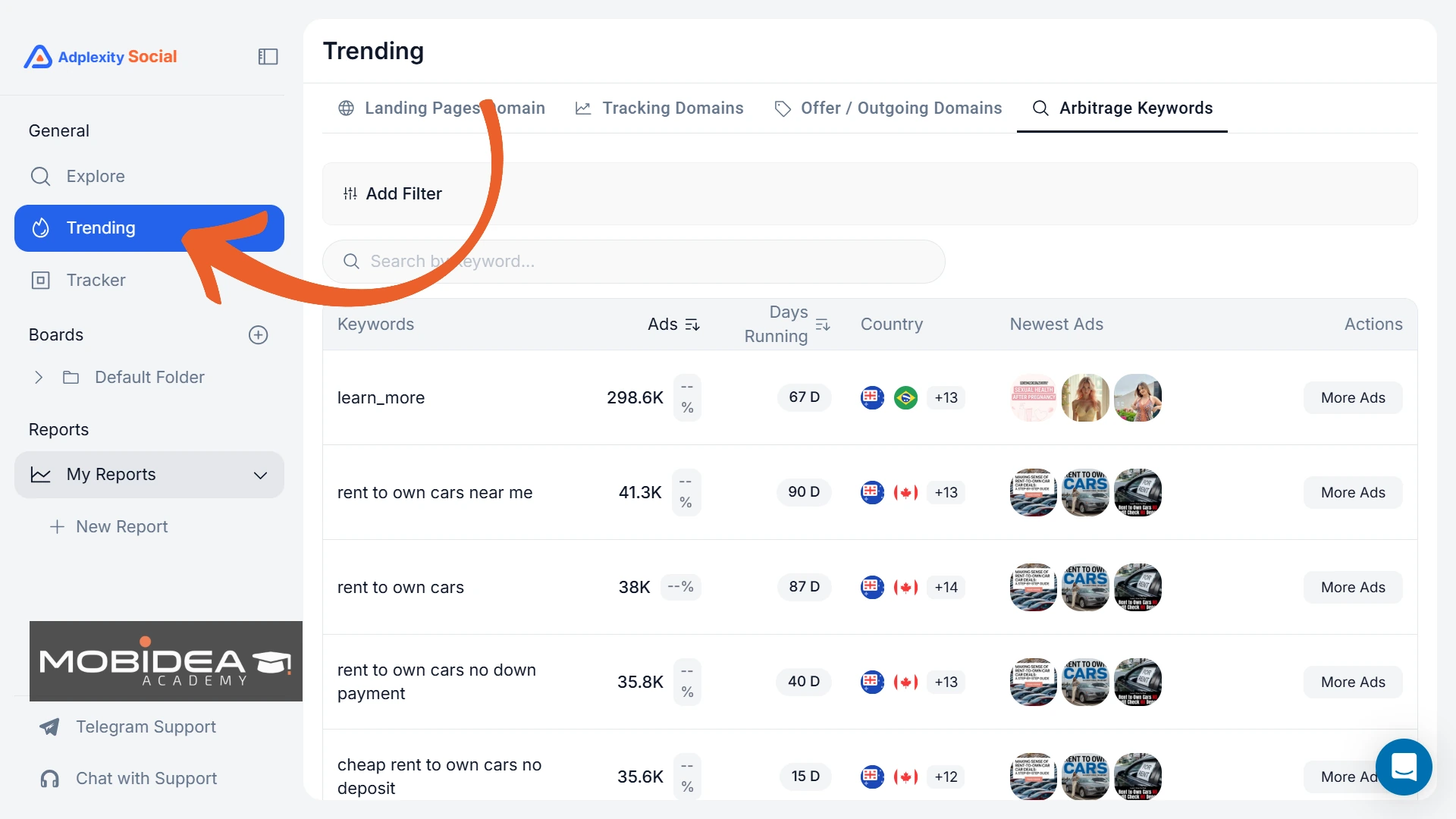Click the Arbitrage Keywords search icon
The width and height of the screenshot is (1456, 819).
[x=1041, y=108]
